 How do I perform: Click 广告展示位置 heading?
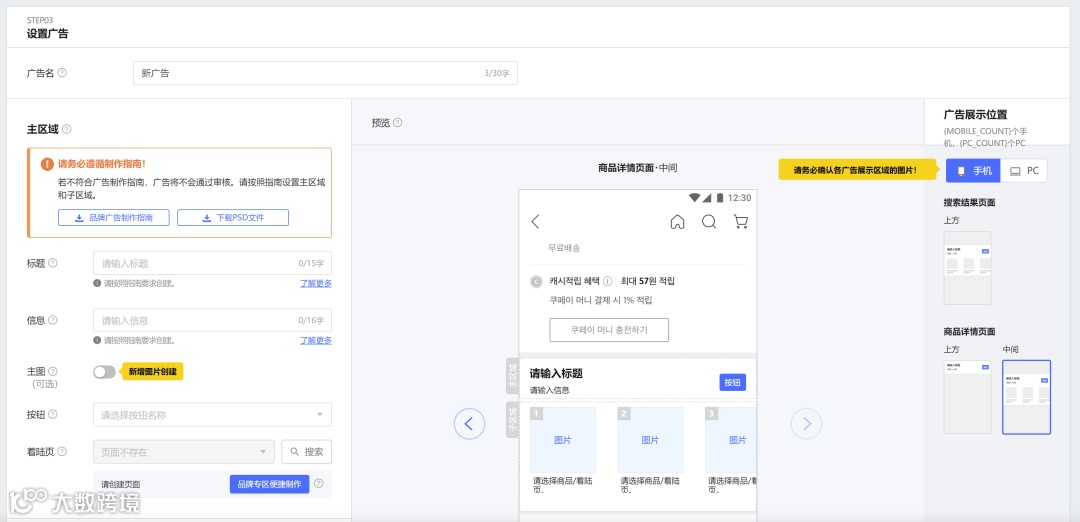click(x=975, y=115)
